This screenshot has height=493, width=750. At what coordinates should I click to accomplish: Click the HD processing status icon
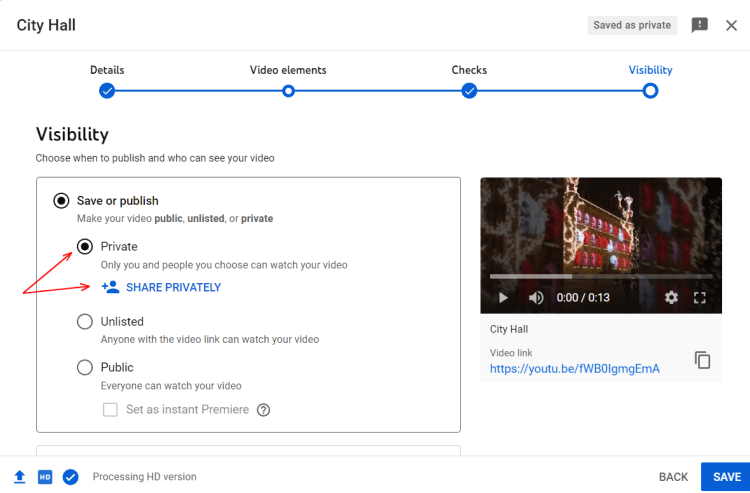click(x=45, y=477)
